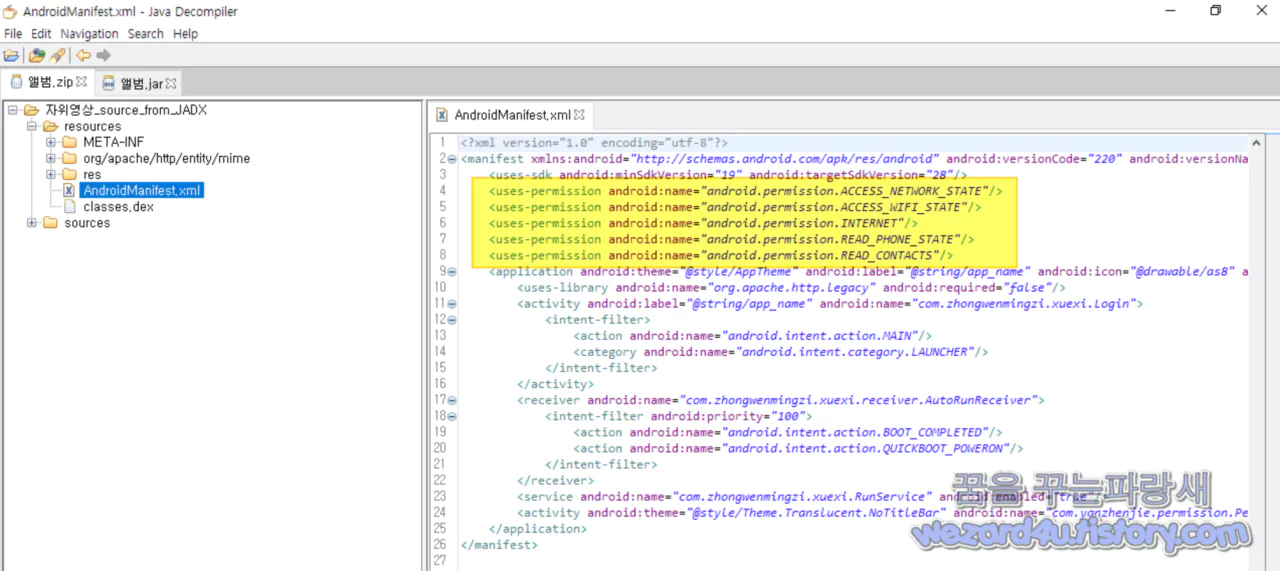
Task: Maximize the Java Decompiler window
Action: point(1216,11)
